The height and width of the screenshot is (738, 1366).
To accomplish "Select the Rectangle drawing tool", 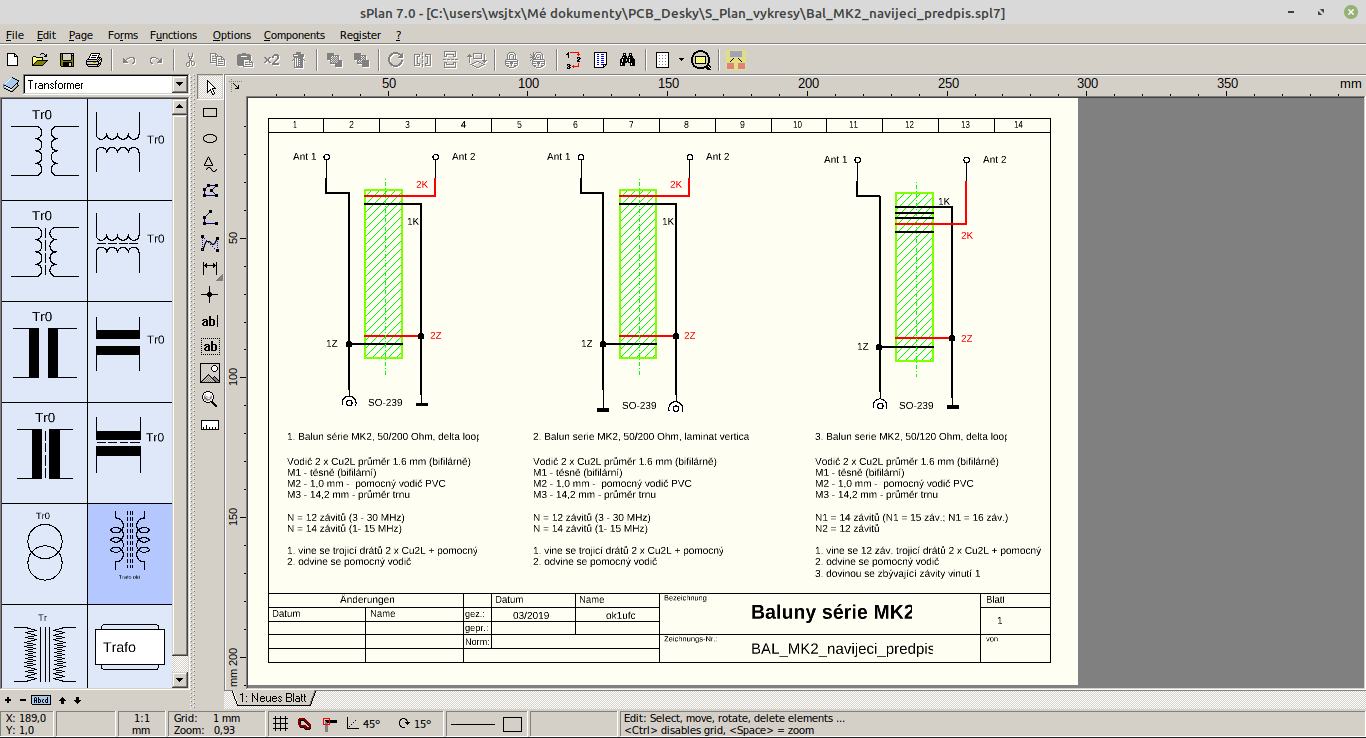I will coord(211,113).
